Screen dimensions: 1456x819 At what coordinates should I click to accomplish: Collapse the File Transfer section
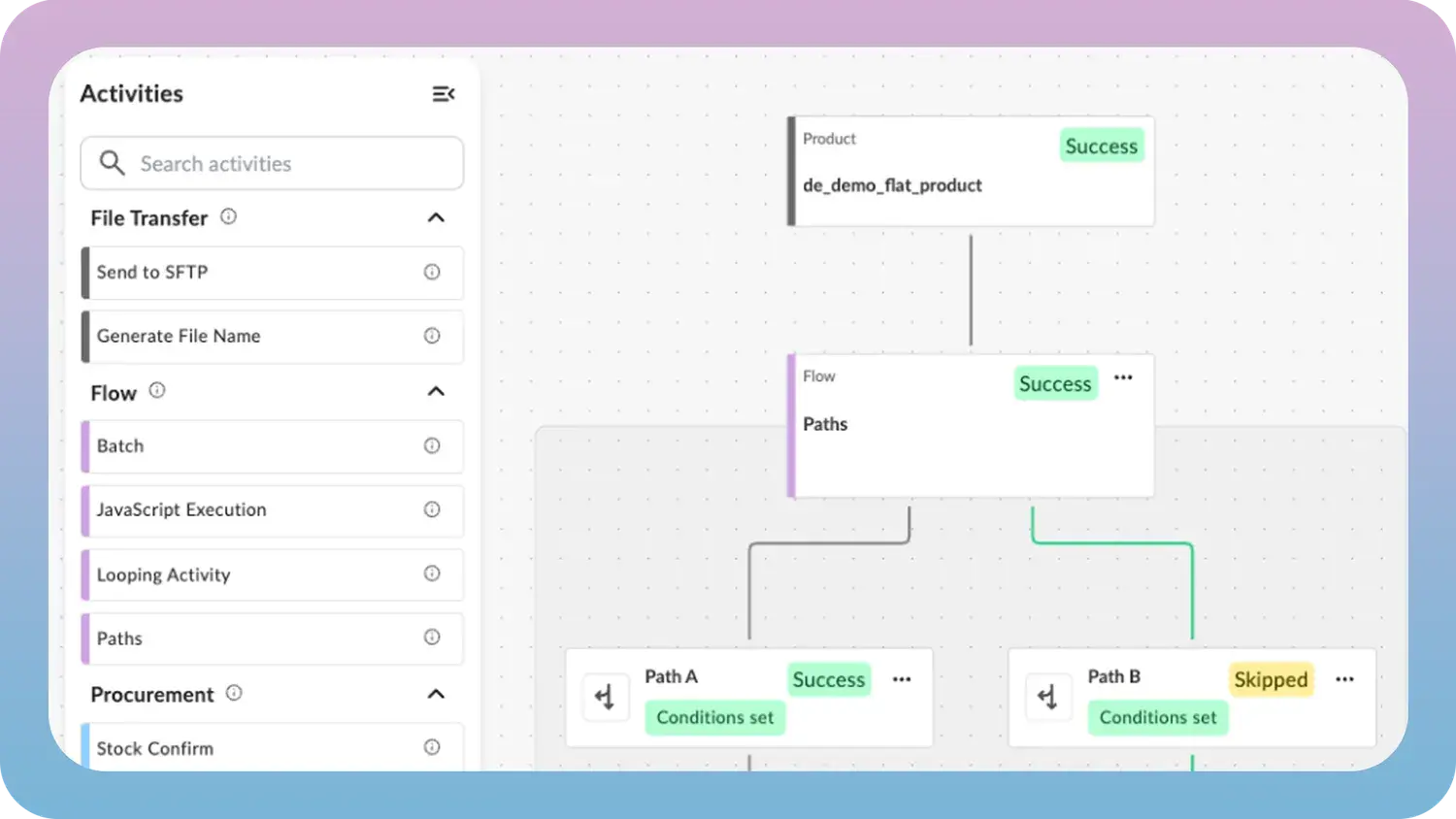pos(436,217)
